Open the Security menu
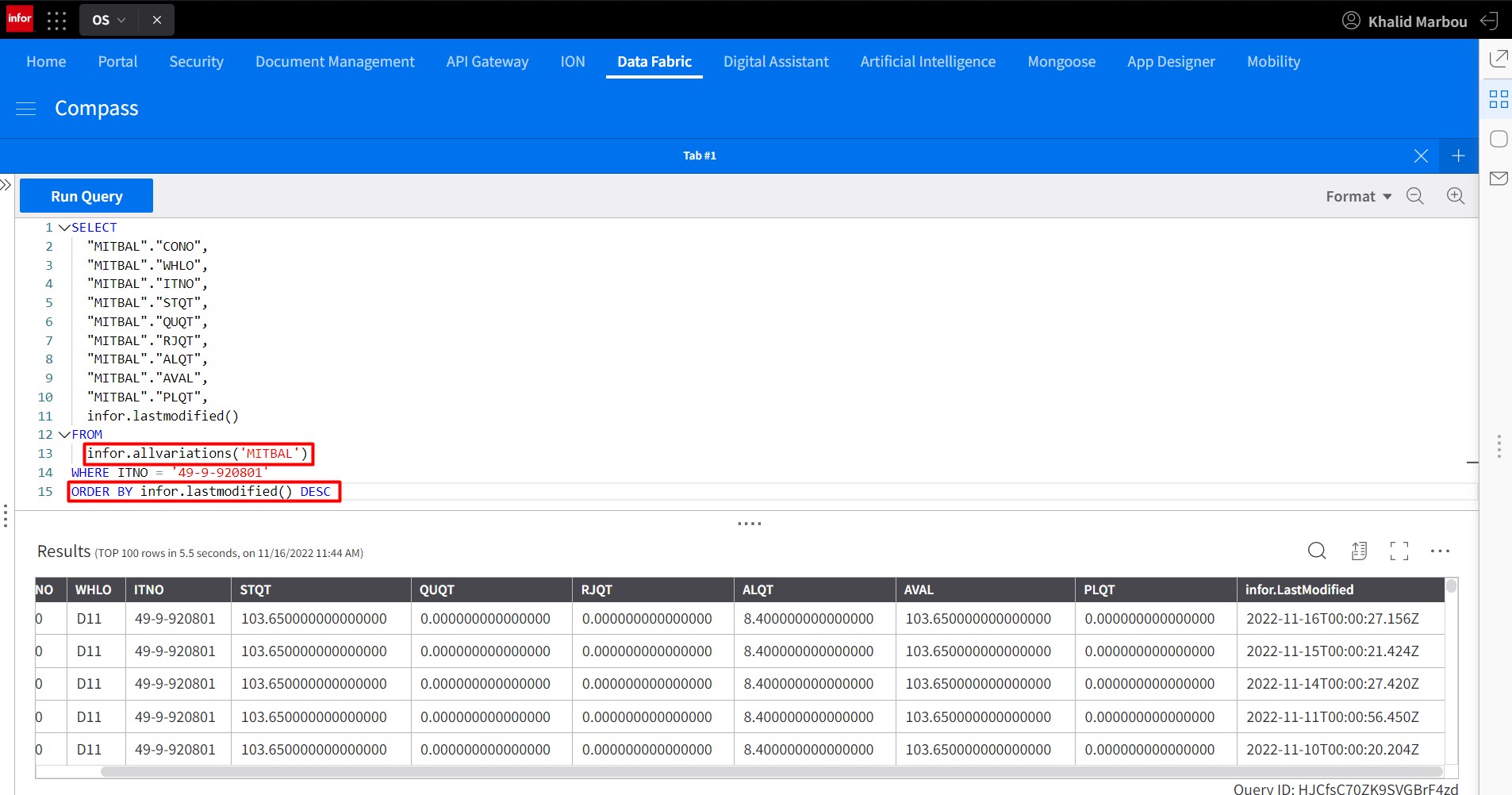 (x=196, y=62)
